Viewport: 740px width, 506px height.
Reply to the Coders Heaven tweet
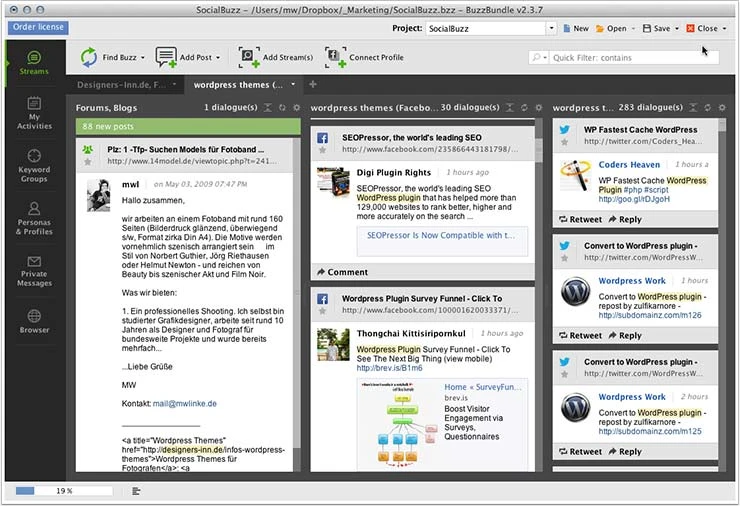pyautogui.click(x=625, y=219)
